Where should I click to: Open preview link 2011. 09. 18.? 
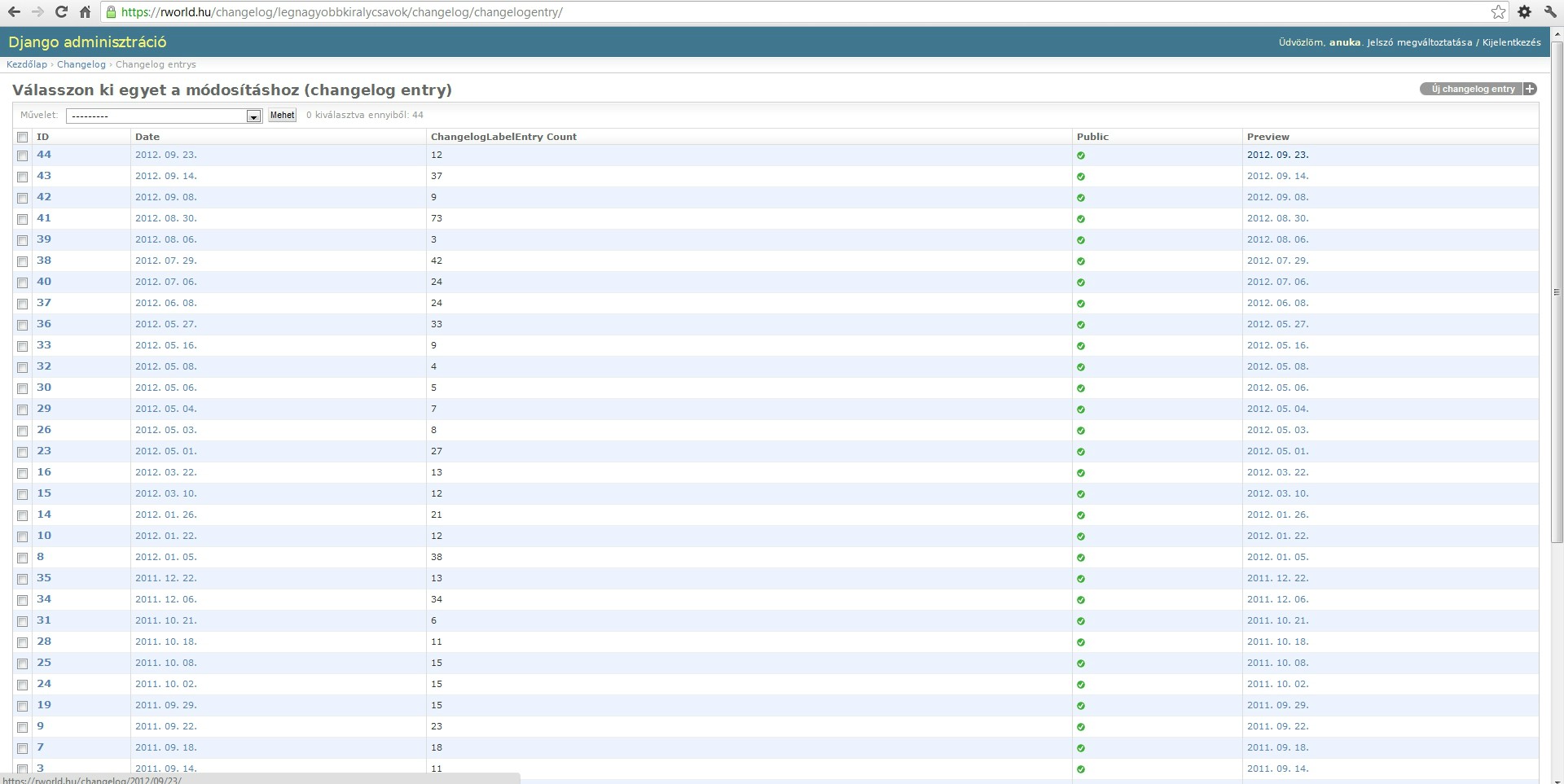coord(1278,747)
